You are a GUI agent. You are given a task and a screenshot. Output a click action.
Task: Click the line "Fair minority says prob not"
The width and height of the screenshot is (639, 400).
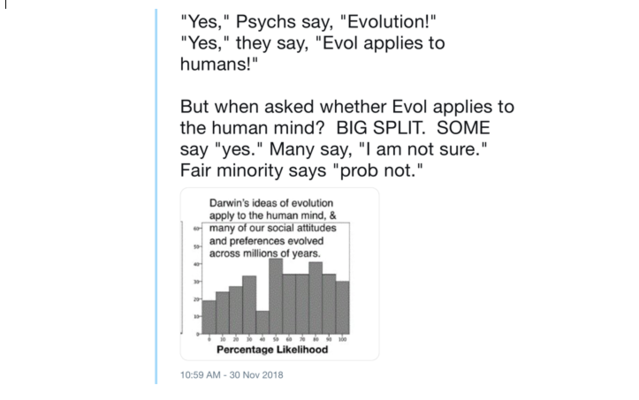(x=302, y=170)
